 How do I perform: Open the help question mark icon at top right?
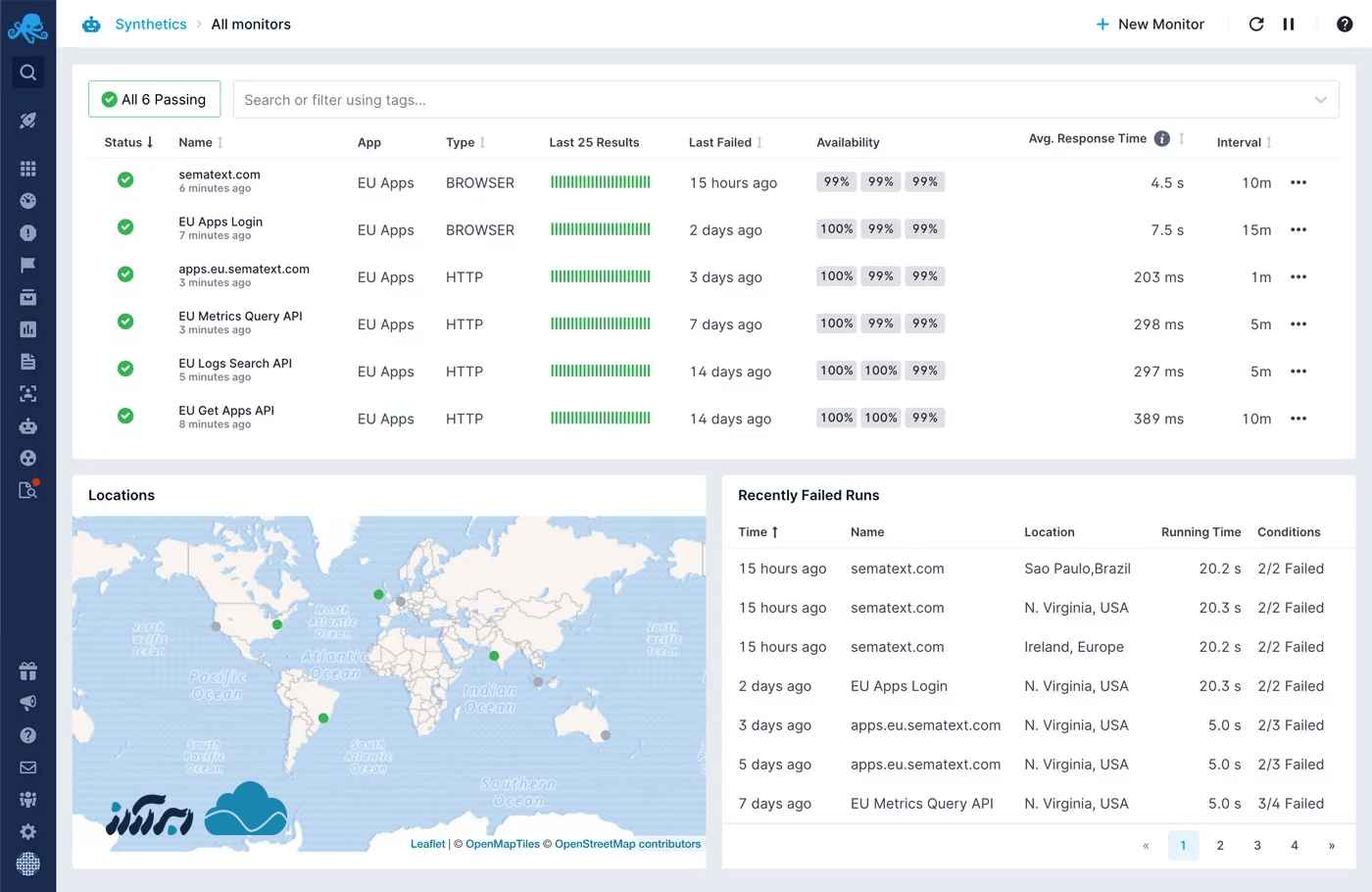(1345, 25)
